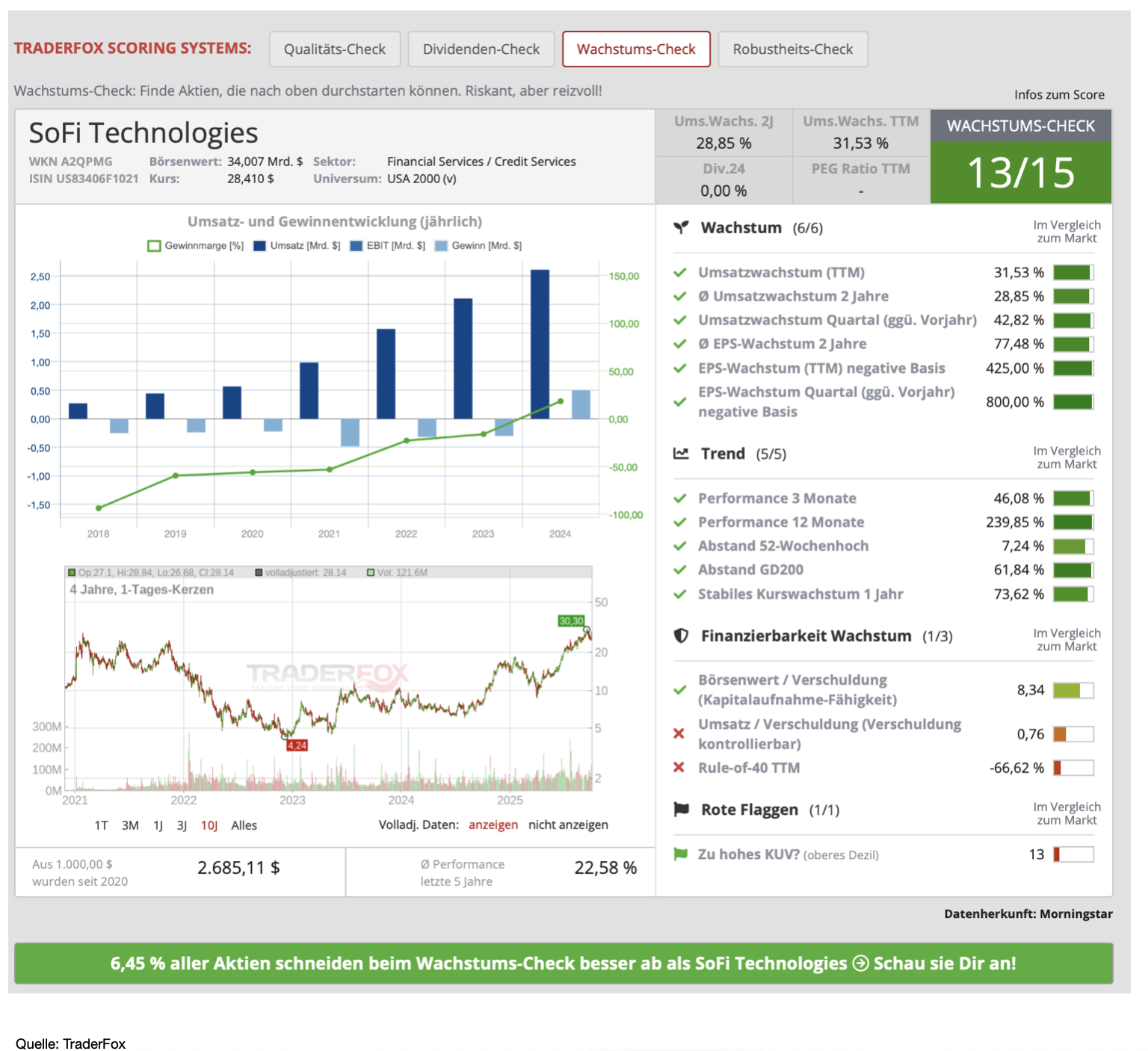This screenshot has width=1148, height=1051.
Task: Click checkmark beside Umsatzwachstum (TTM)
Action: (x=679, y=272)
